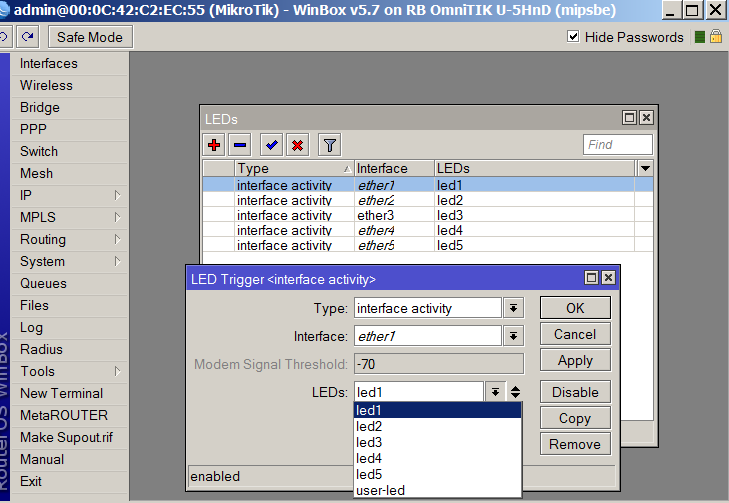Viewport: 729px width, 503px height.
Task: Click the Interface field showing ether1
Action: [x=428, y=336]
